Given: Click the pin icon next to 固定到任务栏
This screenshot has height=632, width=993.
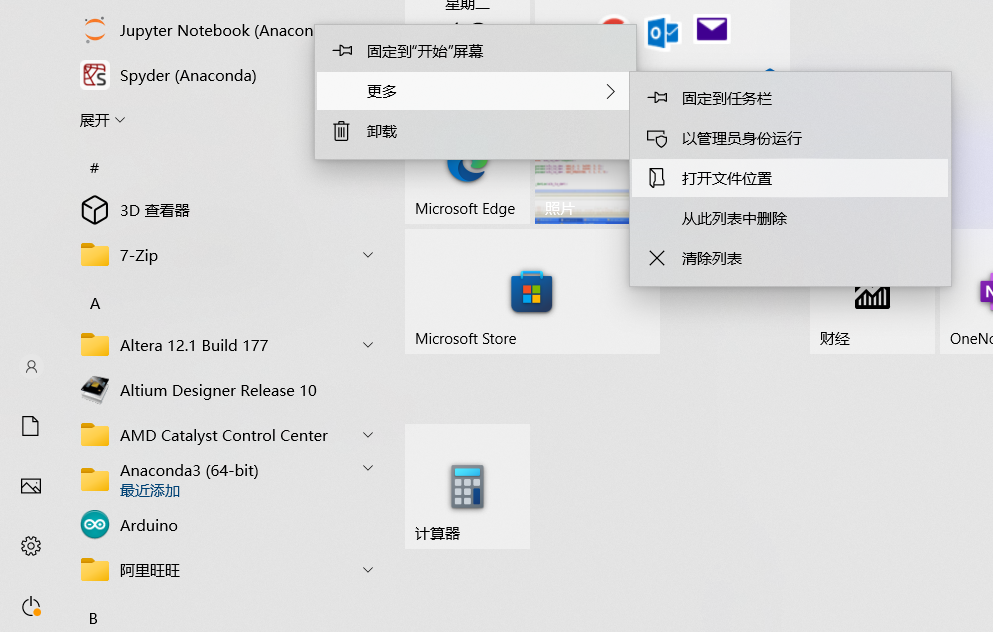Looking at the screenshot, I should (x=657, y=98).
